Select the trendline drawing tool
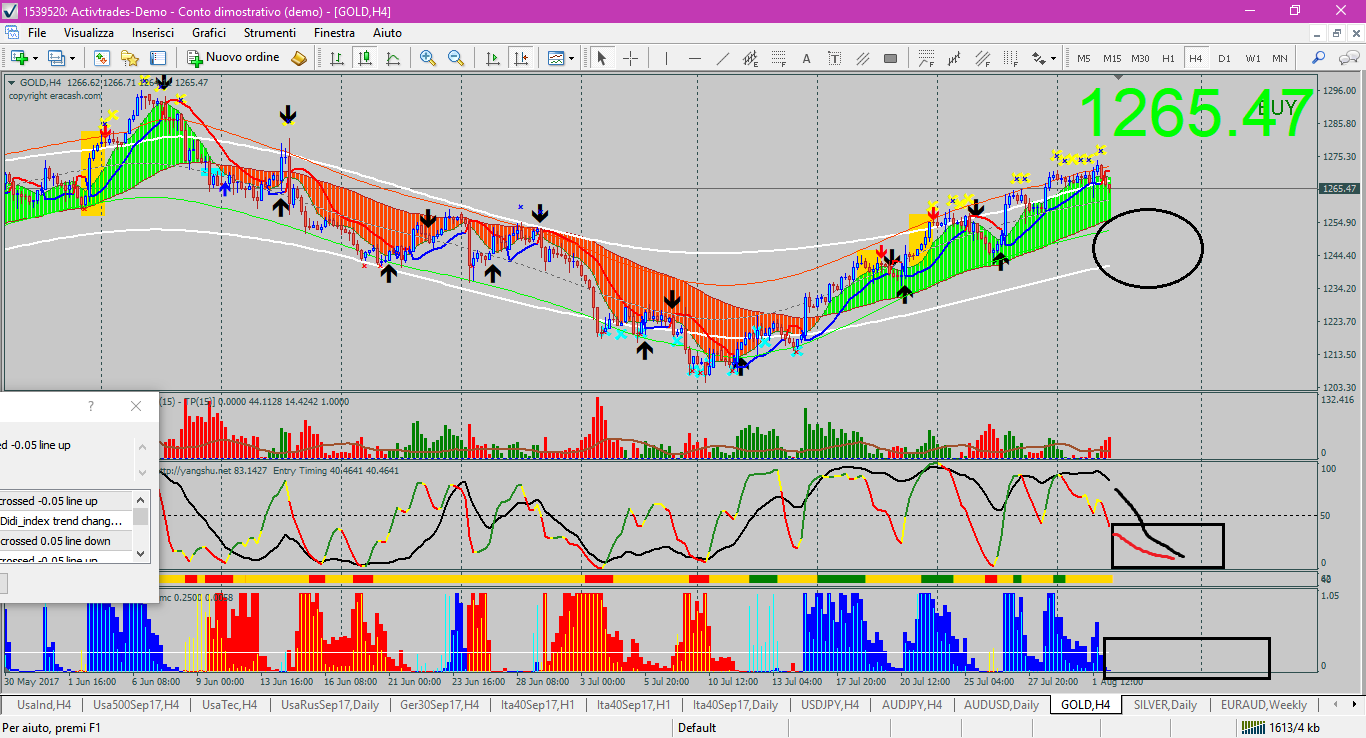The width and height of the screenshot is (1366, 738). (x=723, y=58)
